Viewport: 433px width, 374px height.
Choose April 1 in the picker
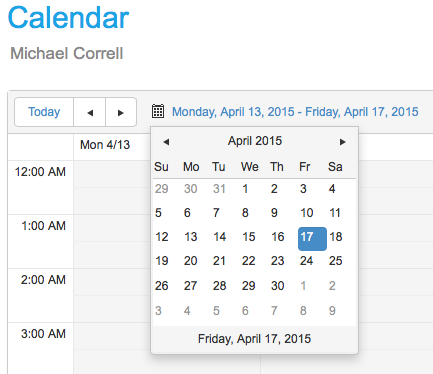[x=245, y=189]
